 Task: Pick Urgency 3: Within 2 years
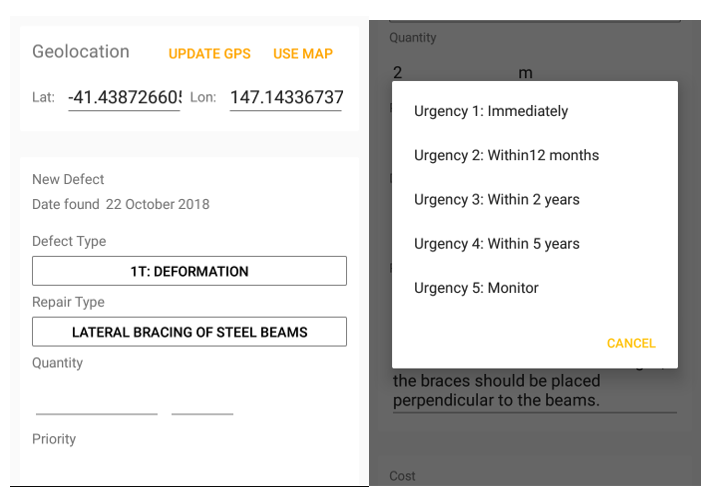497,199
